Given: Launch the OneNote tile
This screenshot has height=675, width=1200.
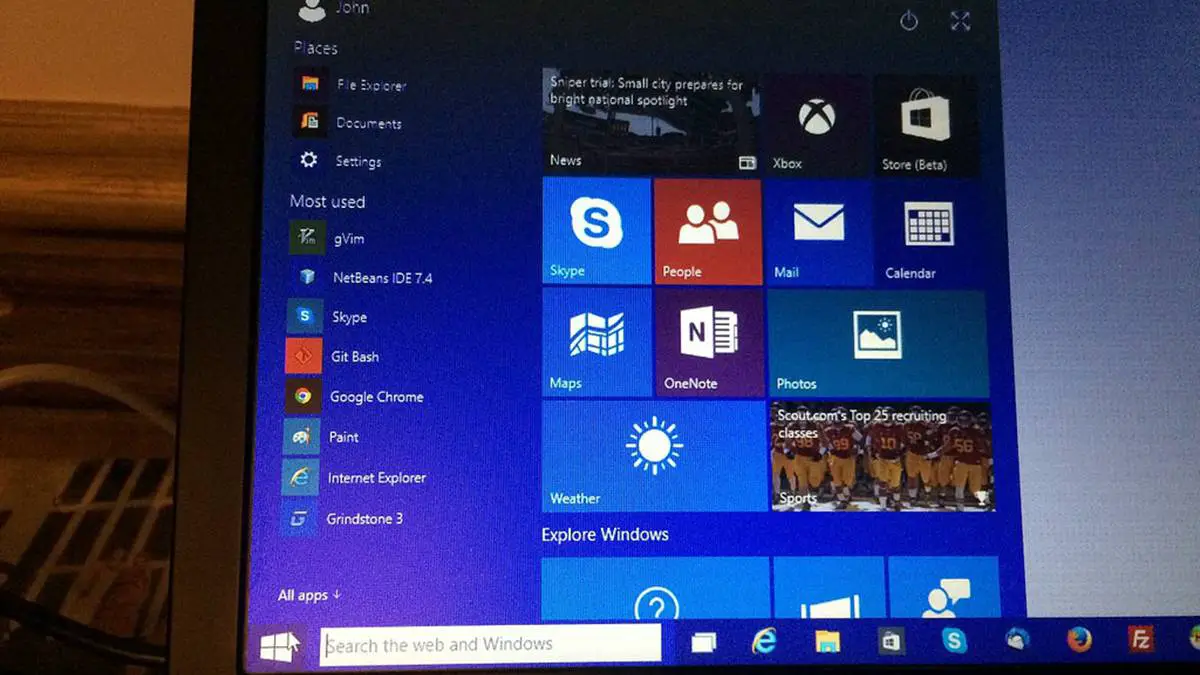Looking at the screenshot, I should tap(709, 343).
